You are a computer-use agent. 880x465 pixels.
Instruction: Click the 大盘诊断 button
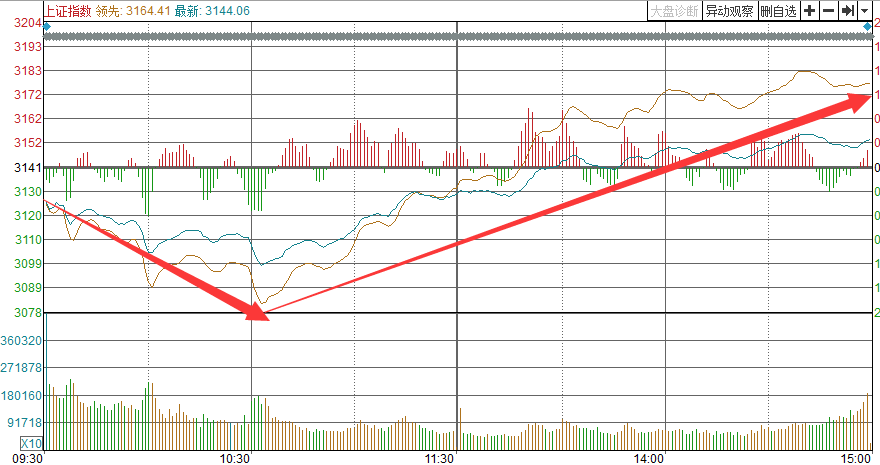[673, 10]
